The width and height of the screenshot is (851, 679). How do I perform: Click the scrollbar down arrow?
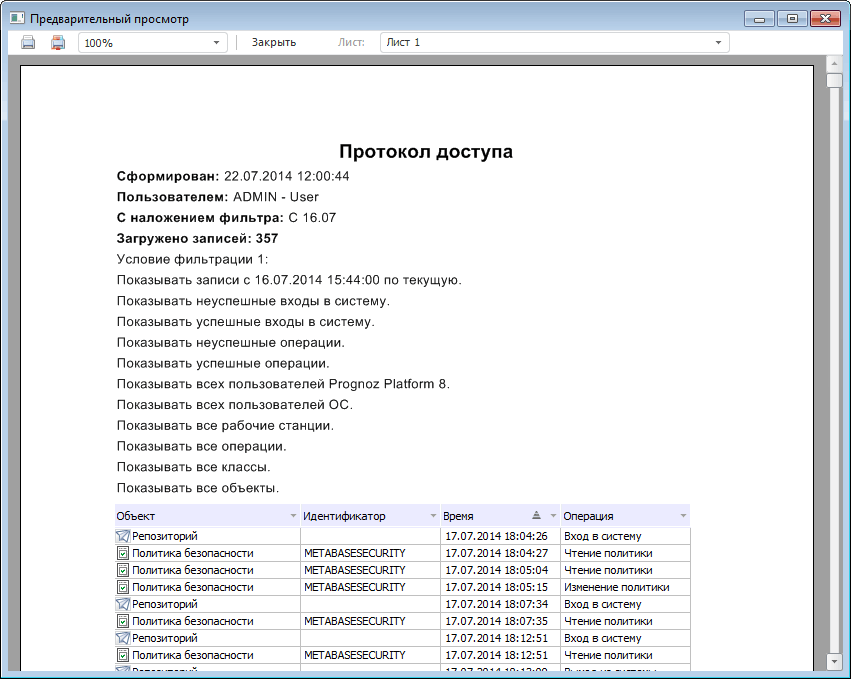835,661
